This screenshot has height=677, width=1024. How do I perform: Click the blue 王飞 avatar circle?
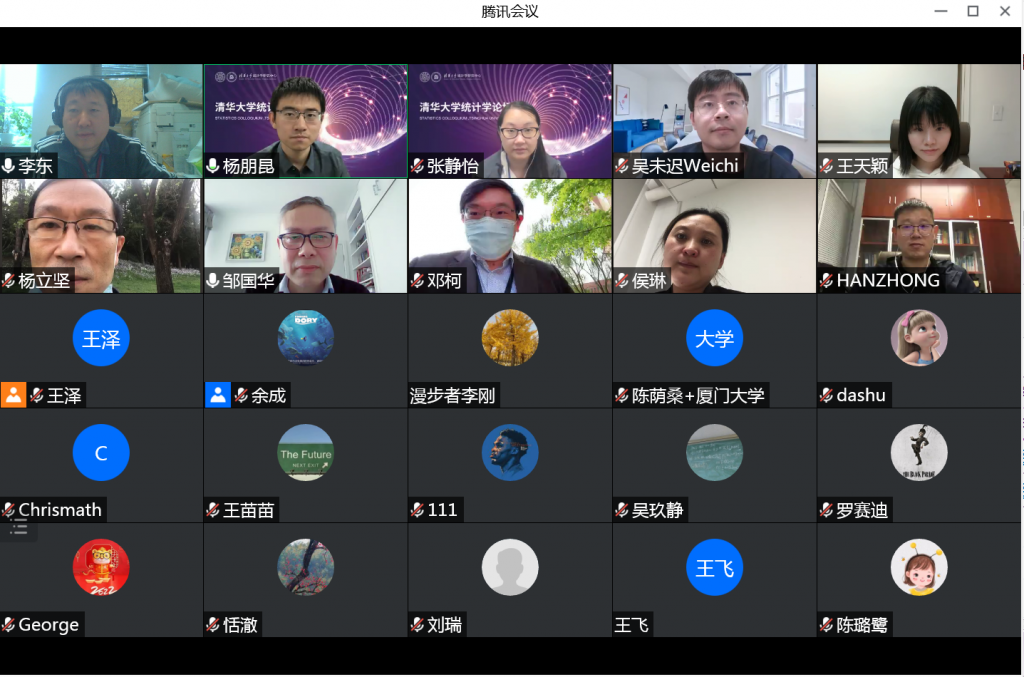coord(714,568)
